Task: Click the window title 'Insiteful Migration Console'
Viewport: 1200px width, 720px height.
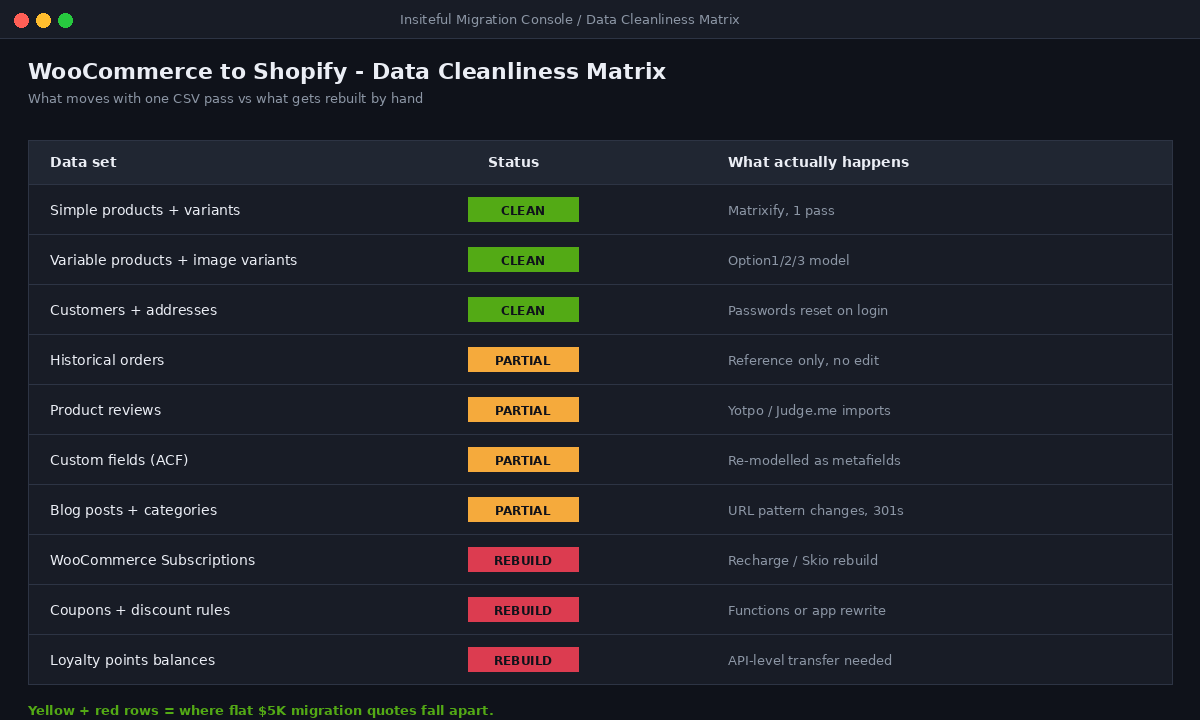Action: pyautogui.click(x=487, y=20)
